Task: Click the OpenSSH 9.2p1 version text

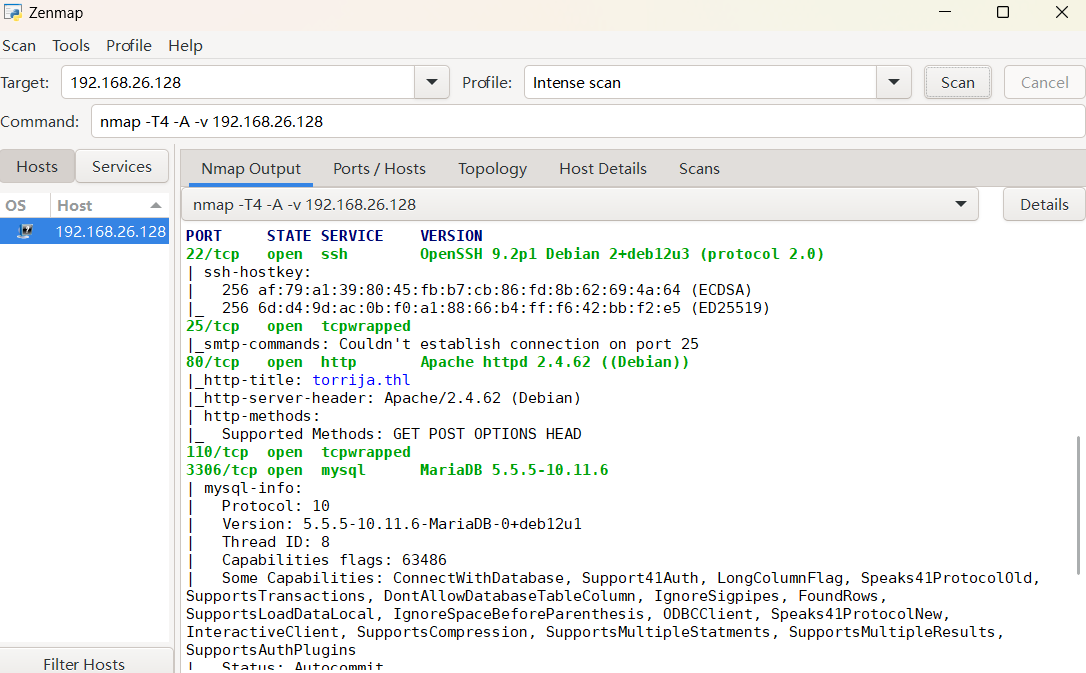Action: (x=622, y=254)
